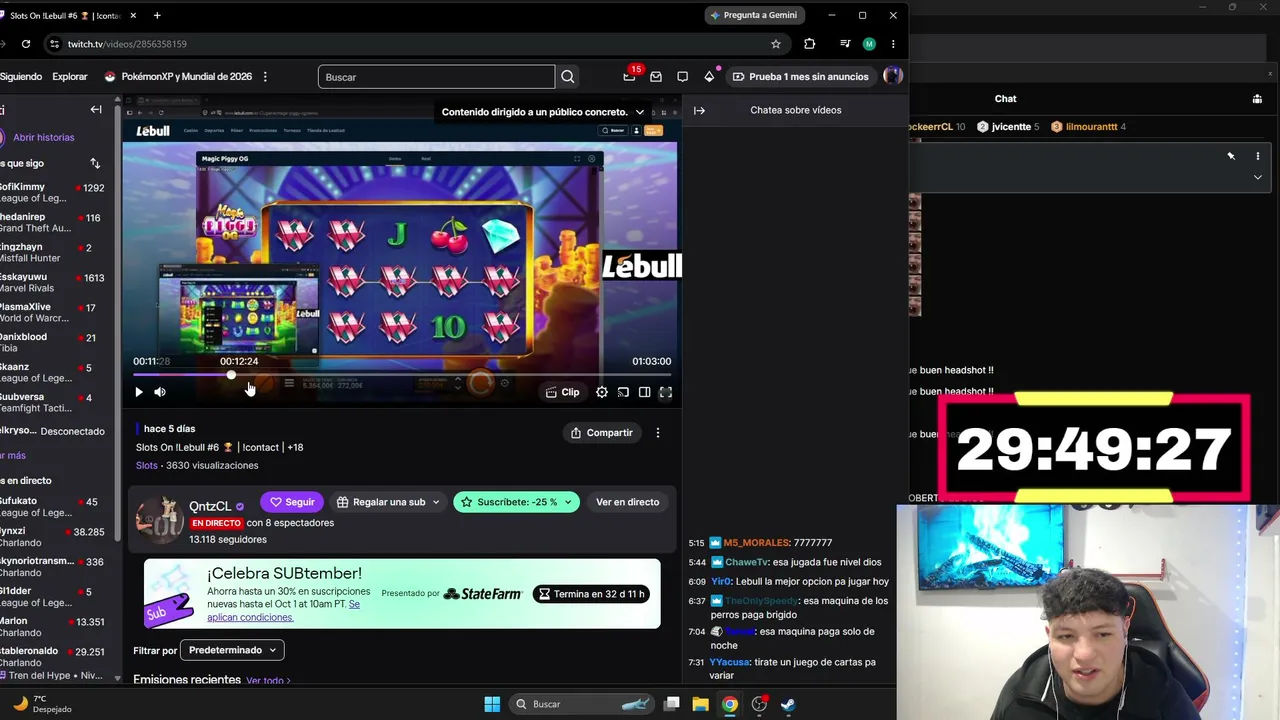Share the video with Compartir button
The image size is (1280, 720).
pos(601,433)
